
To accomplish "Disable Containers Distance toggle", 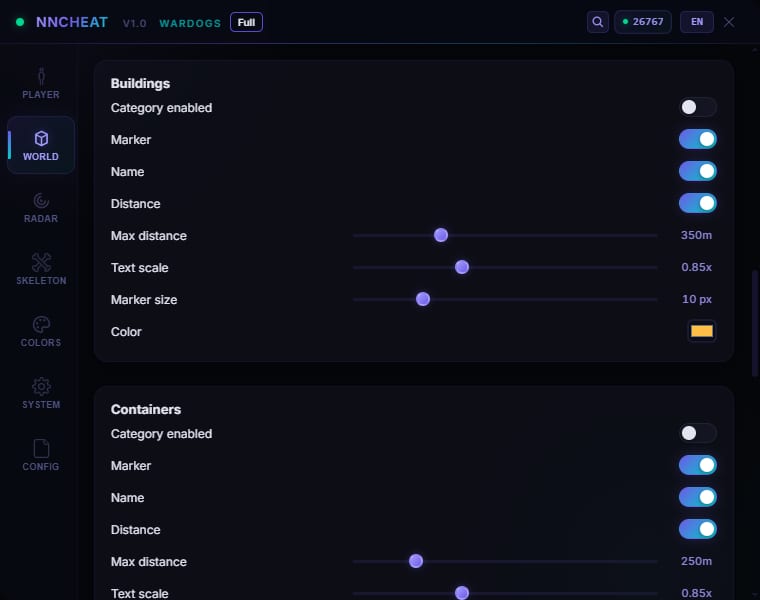I will [x=697, y=529].
